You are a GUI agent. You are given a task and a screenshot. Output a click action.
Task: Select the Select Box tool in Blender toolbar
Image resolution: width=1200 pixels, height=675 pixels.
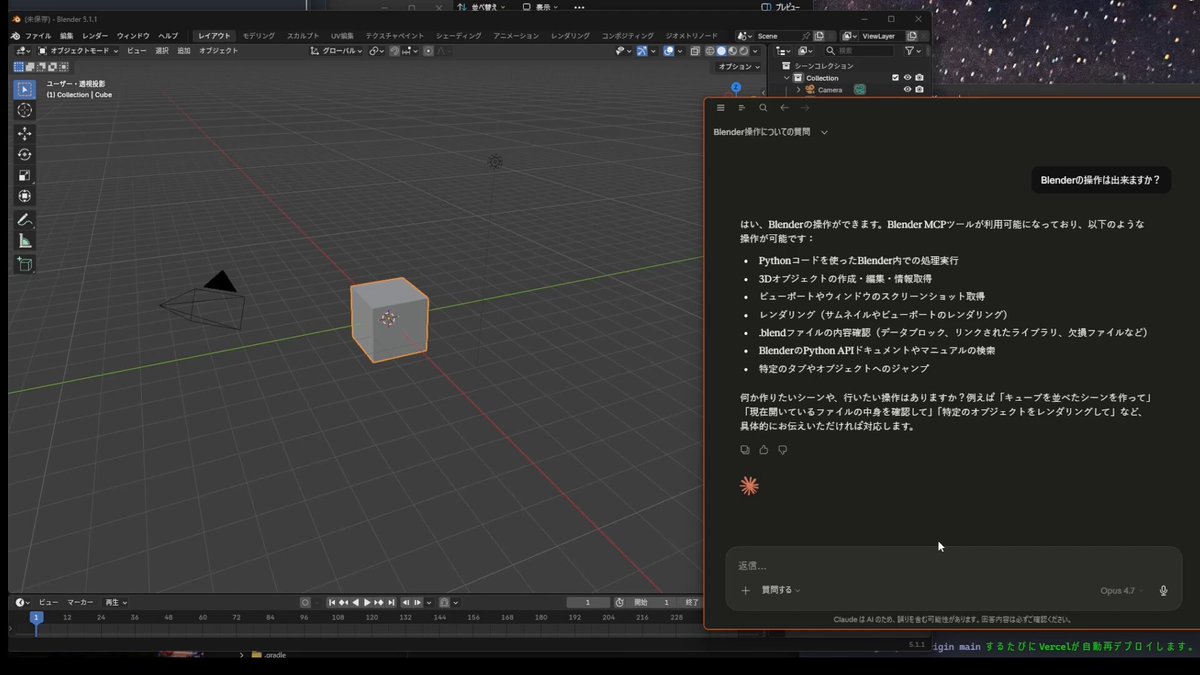pos(25,89)
